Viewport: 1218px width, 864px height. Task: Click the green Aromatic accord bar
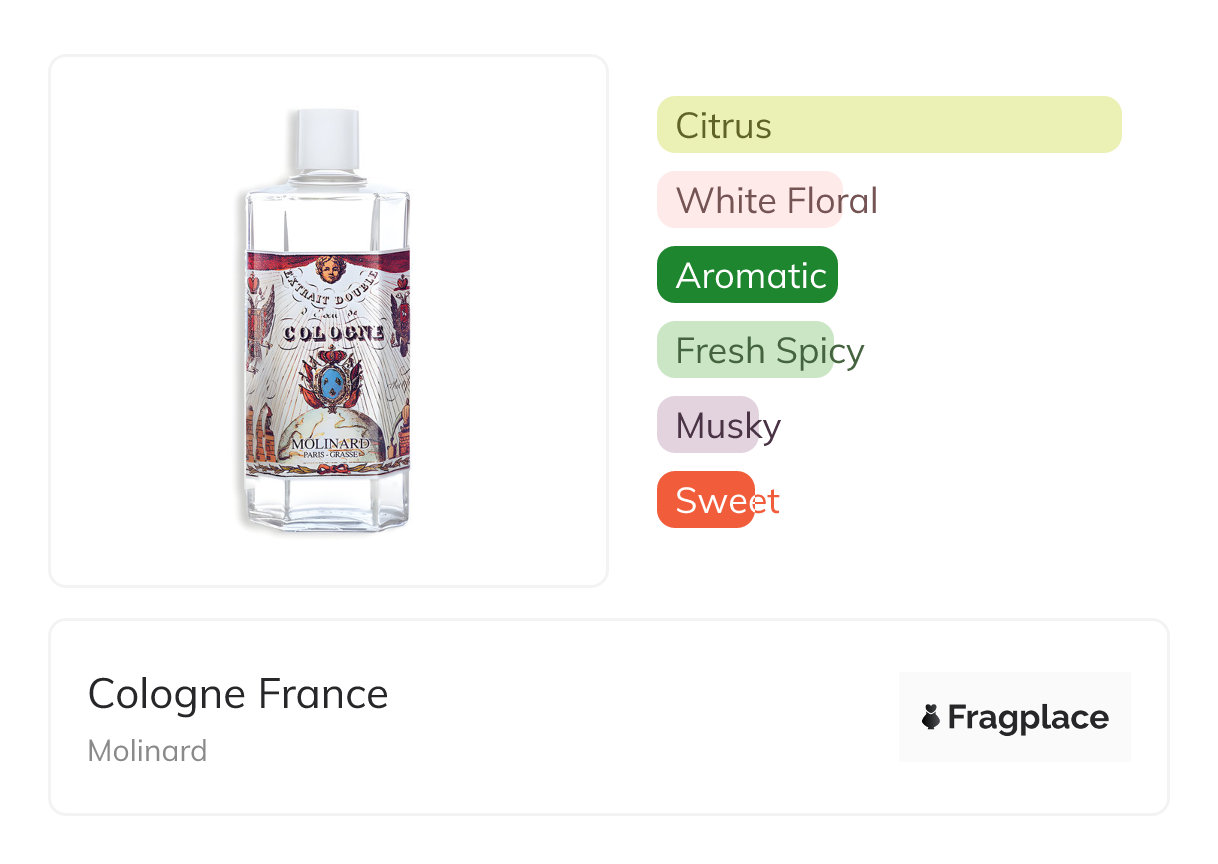pyautogui.click(x=747, y=275)
